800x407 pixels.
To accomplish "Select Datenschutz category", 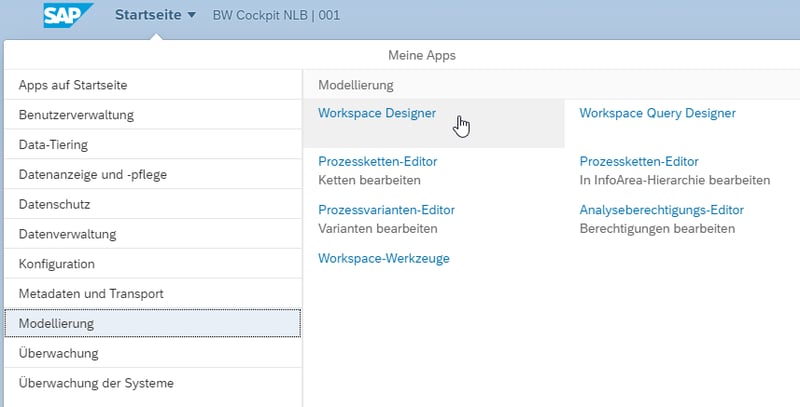I will tap(153, 205).
